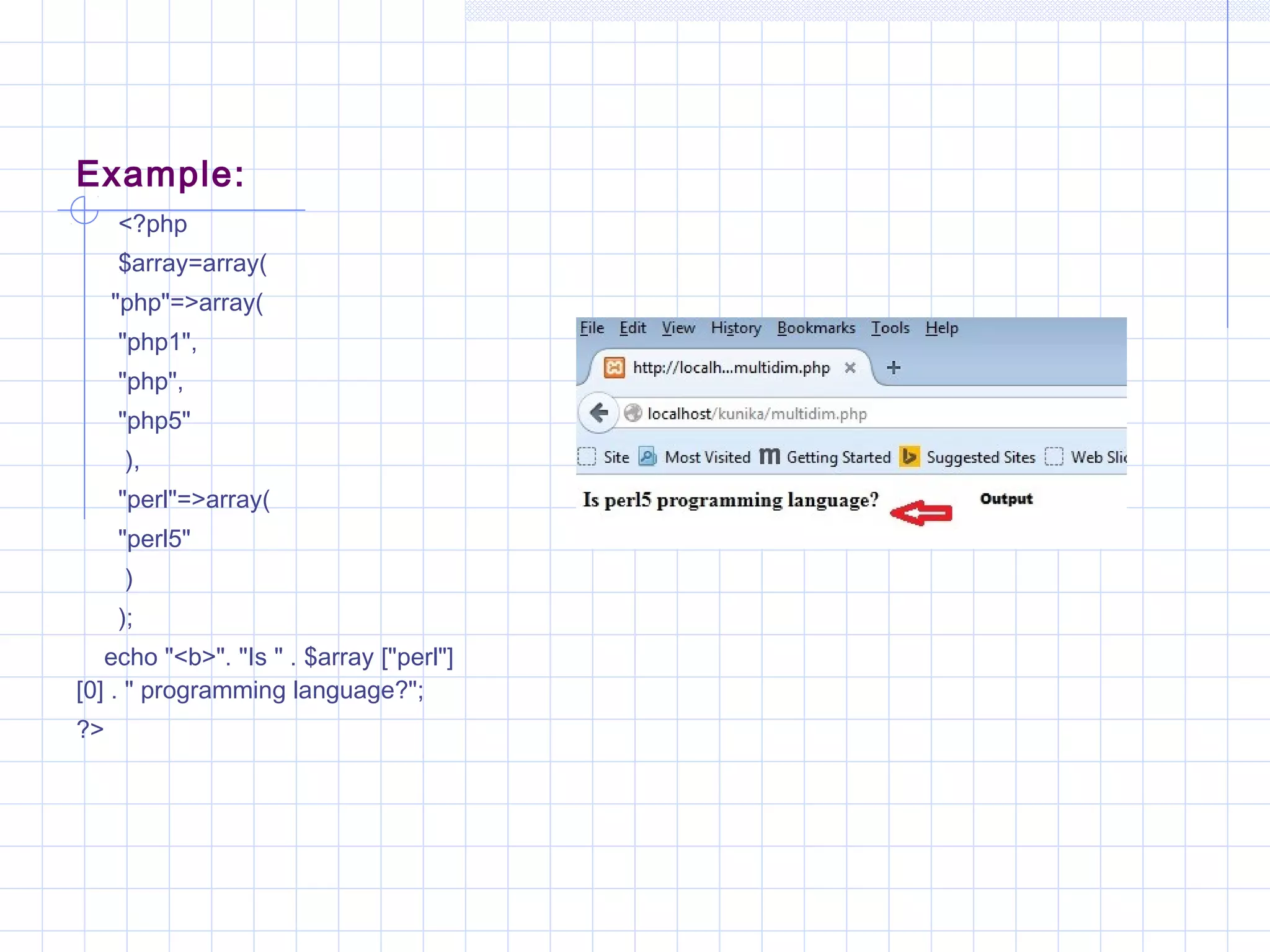Click the '"perl5"' code line
The image size is (1270, 952).
[x=154, y=539]
